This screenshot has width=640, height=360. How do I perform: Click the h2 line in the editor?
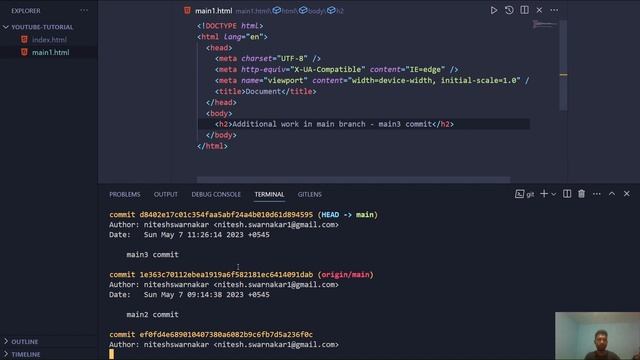(334, 124)
